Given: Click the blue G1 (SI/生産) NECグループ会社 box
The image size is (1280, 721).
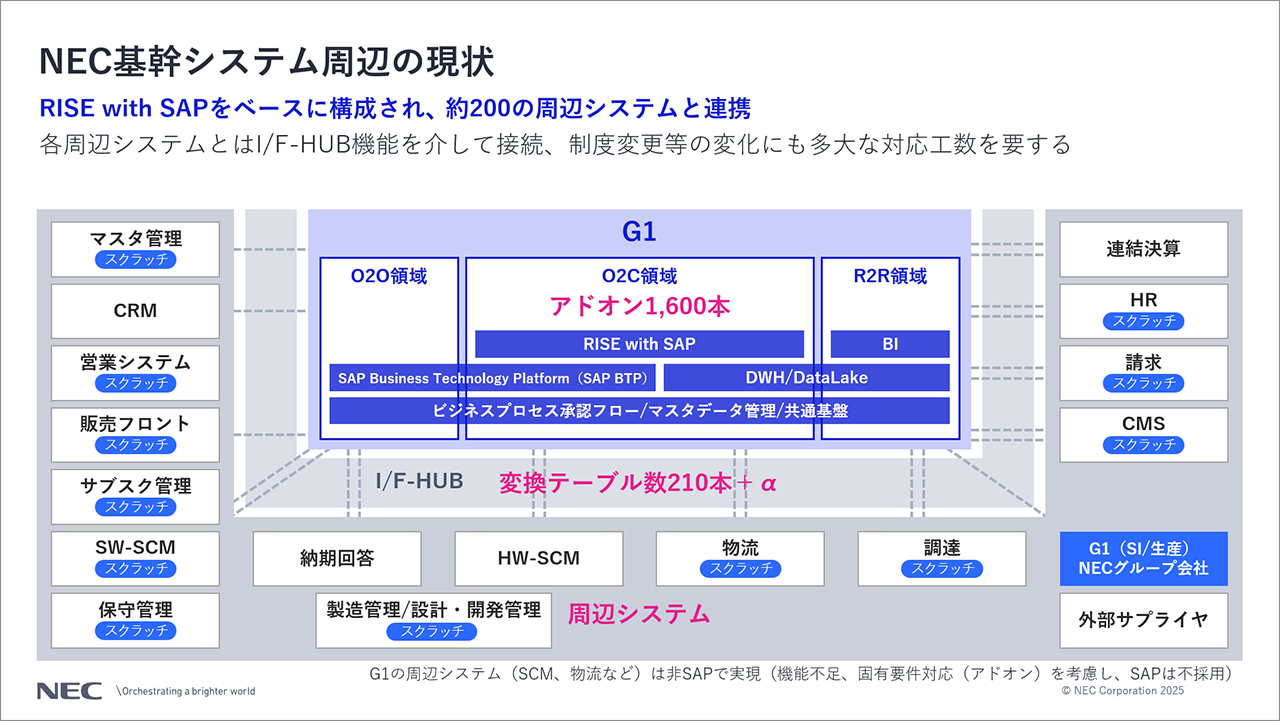Looking at the screenshot, I should 1143,558.
